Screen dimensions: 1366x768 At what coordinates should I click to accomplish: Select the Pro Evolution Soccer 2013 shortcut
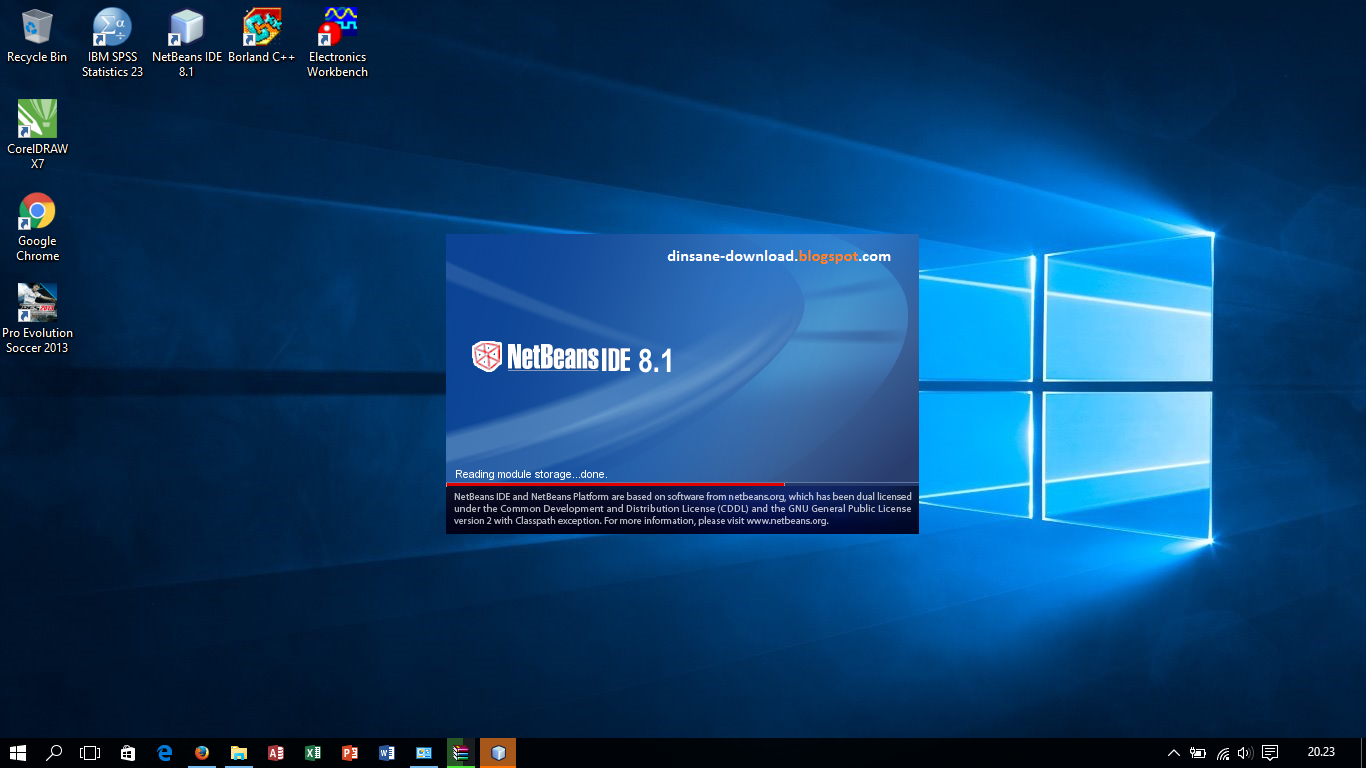point(37,319)
